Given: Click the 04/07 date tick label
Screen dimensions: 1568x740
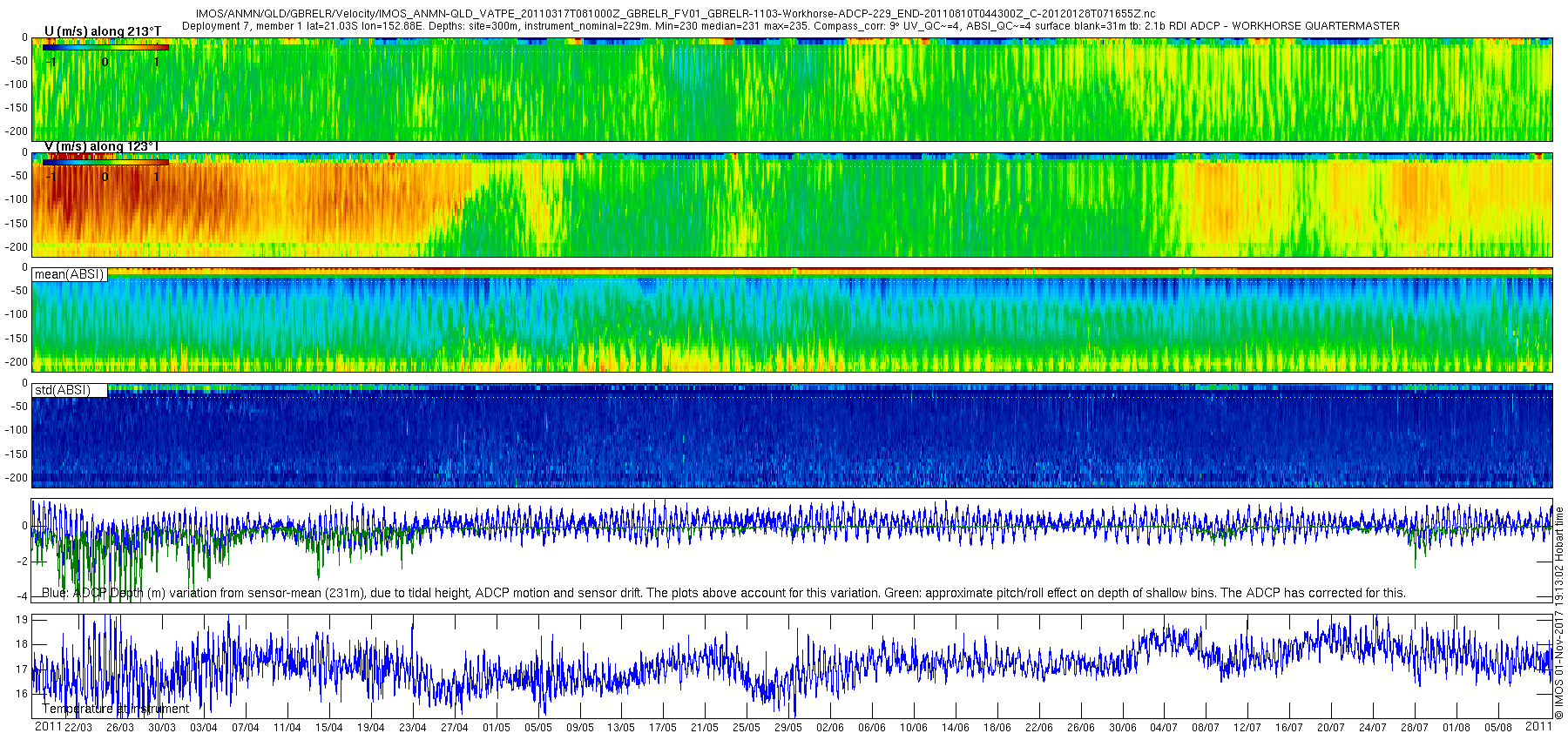Looking at the screenshot, I should (x=1164, y=728).
